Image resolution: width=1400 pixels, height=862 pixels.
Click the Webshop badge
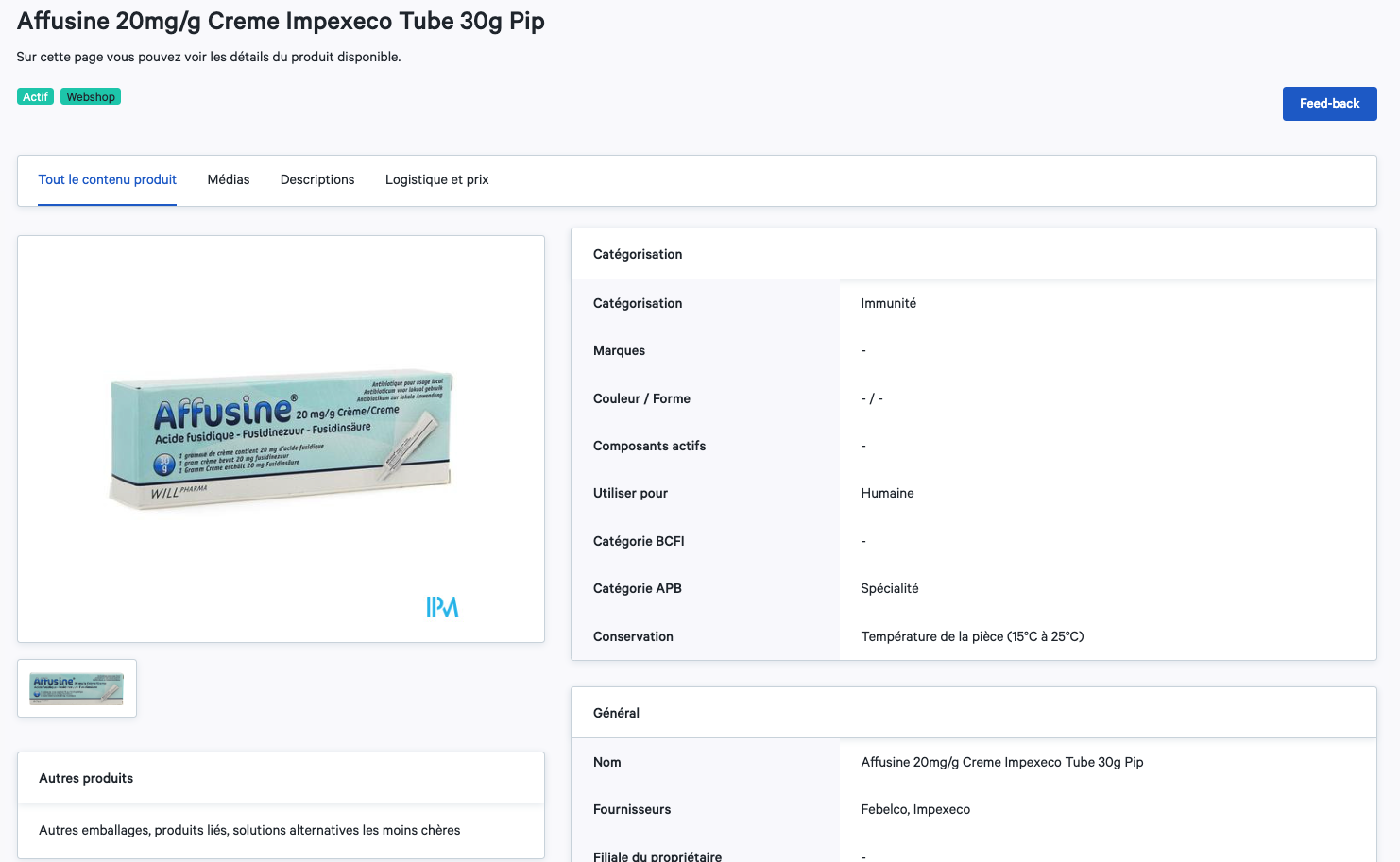point(91,96)
